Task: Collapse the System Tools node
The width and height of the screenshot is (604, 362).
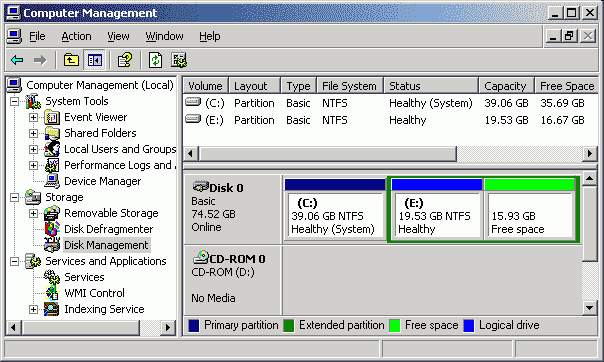Action: (x=14, y=102)
